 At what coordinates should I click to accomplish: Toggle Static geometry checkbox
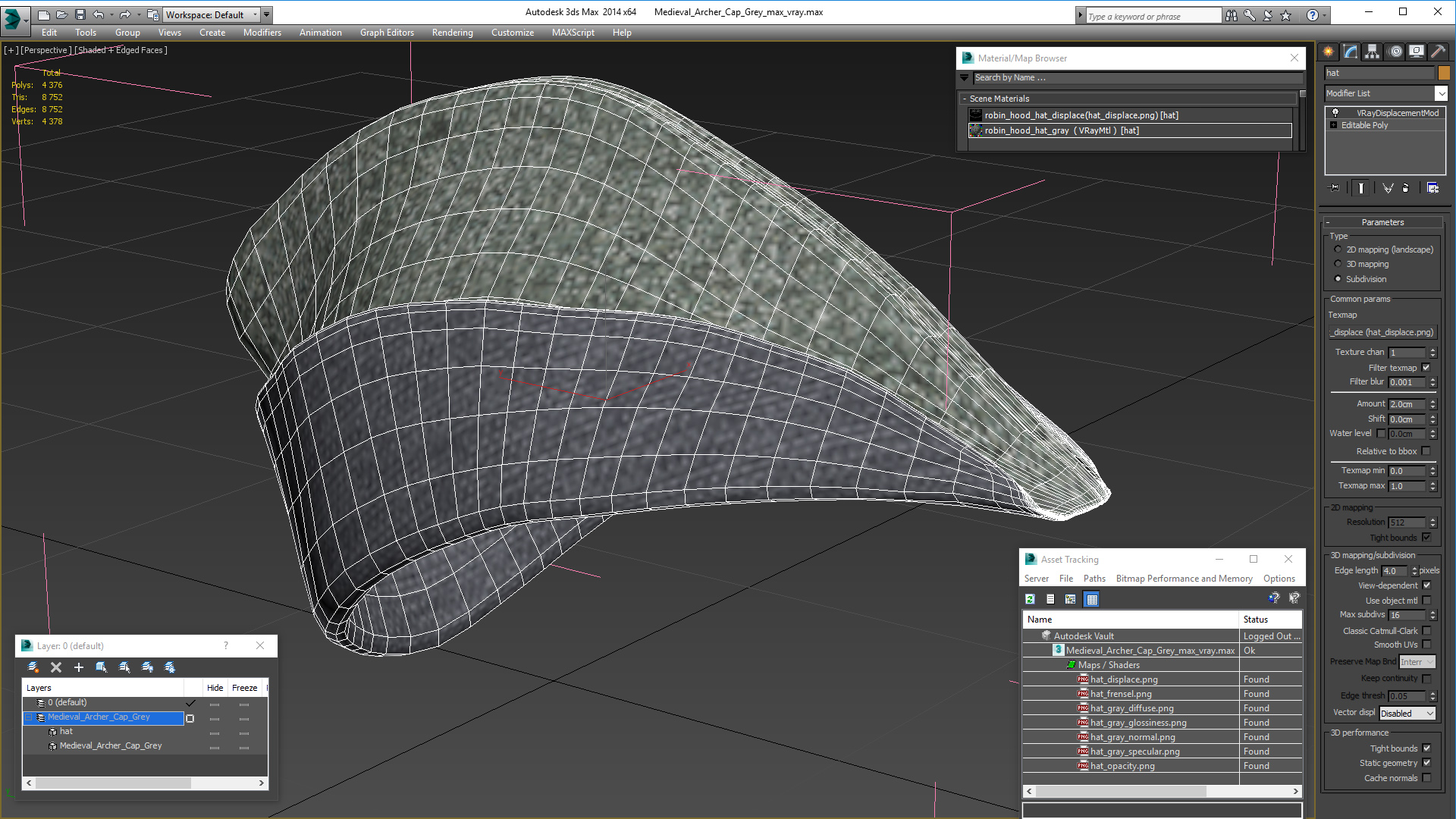tap(1426, 763)
